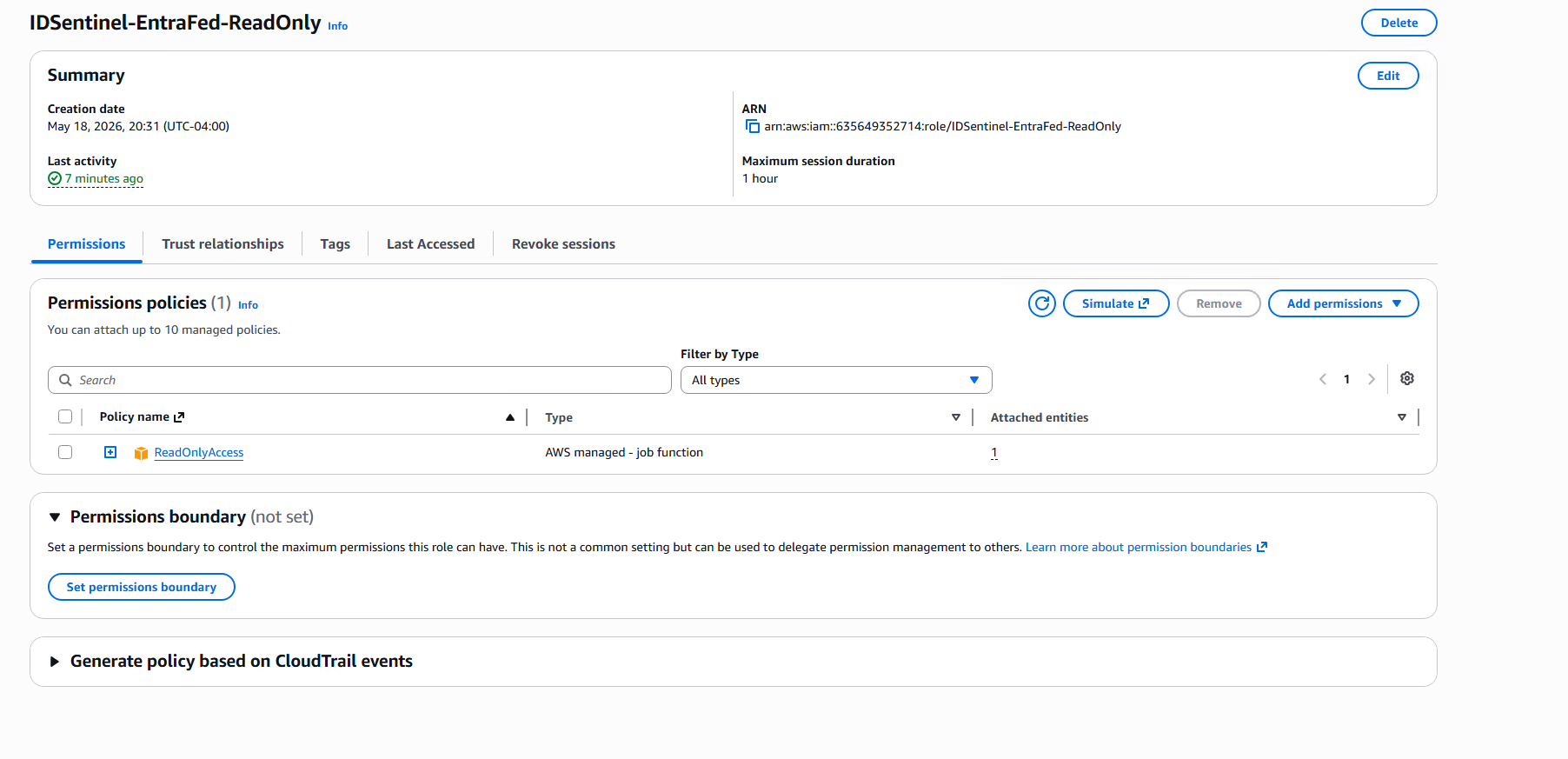Click the creation date May 18, 2026 value

point(138,127)
